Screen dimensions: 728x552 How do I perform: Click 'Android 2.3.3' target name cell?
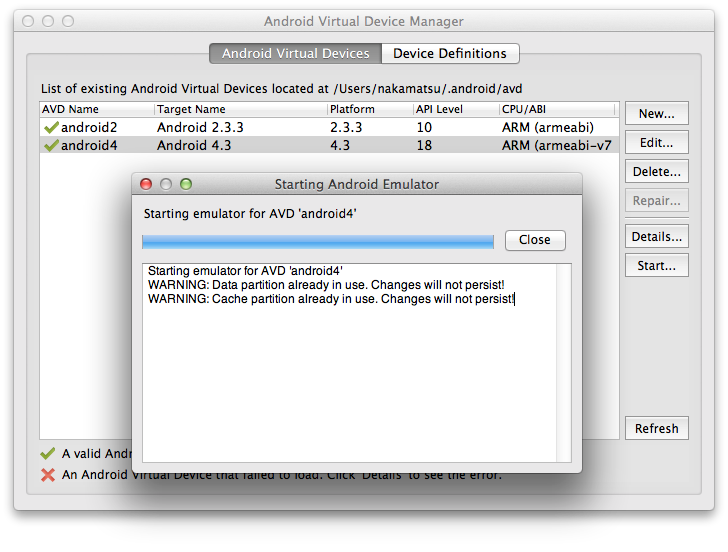click(200, 127)
